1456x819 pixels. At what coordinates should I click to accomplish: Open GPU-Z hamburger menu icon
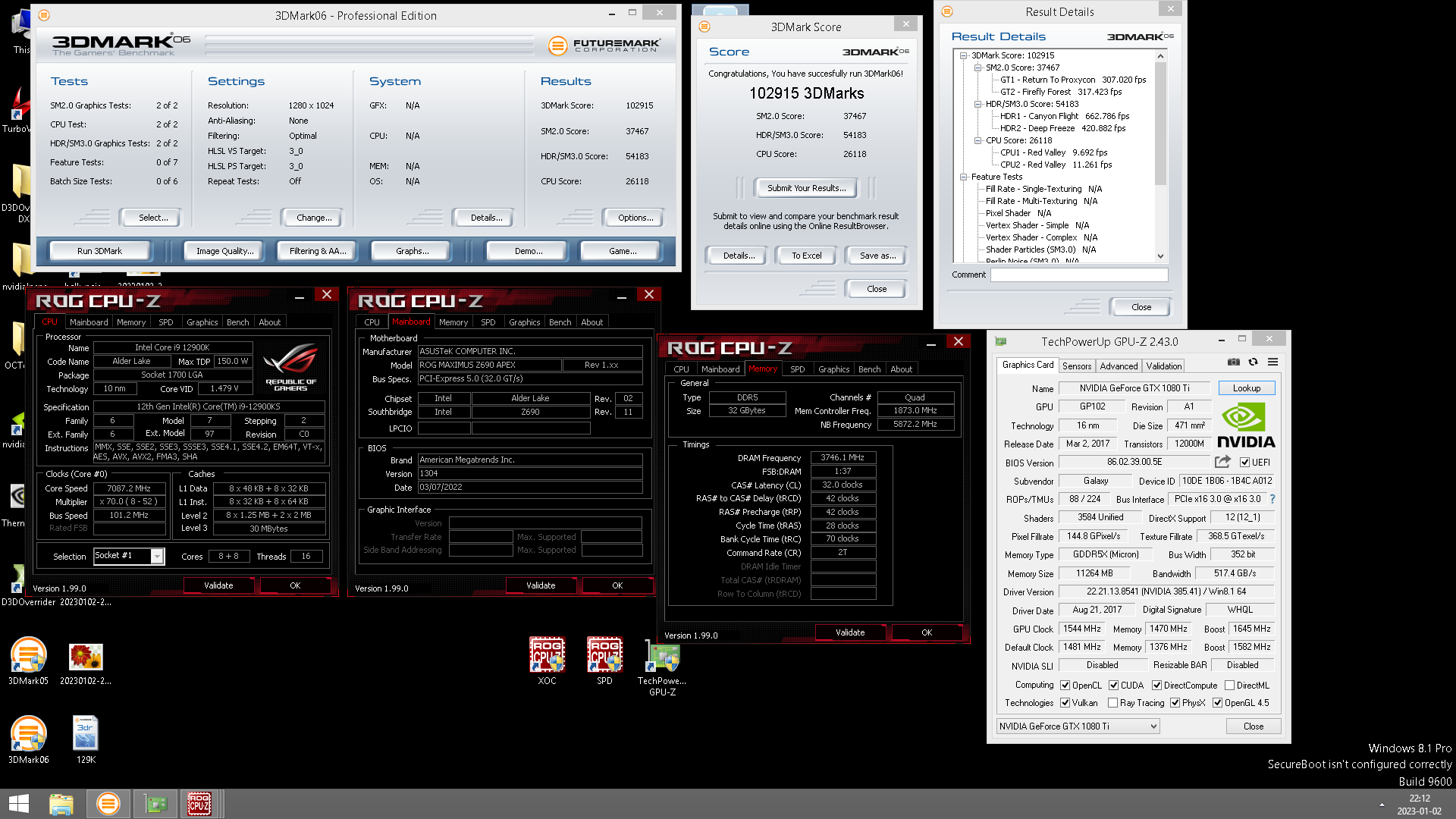1273,362
